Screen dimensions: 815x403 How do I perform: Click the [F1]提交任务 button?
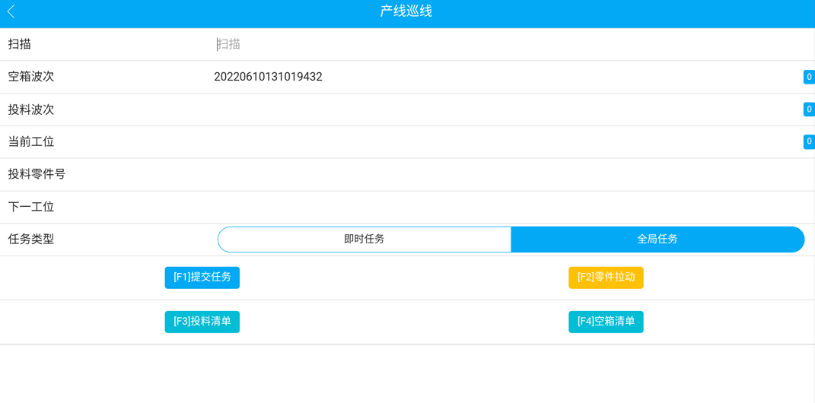pos(202,277)
